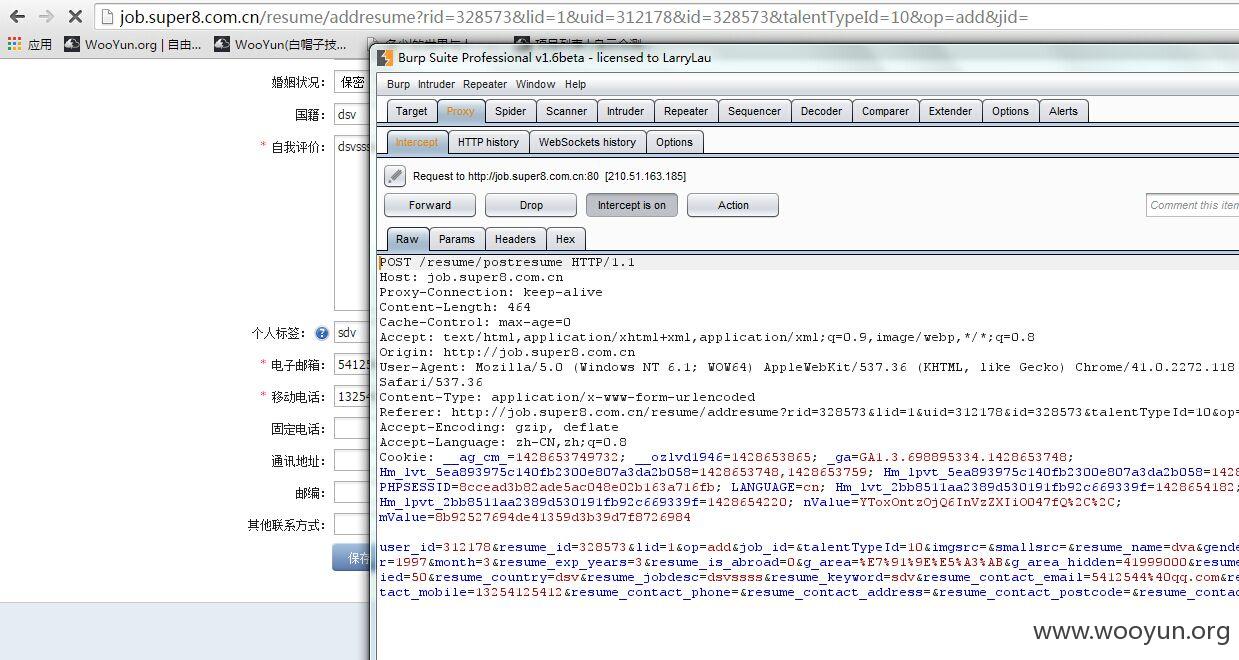Switch to the Hex view tab
Image resolution: width=1239 pixels, height=660 pixels.
coord(566,239)
